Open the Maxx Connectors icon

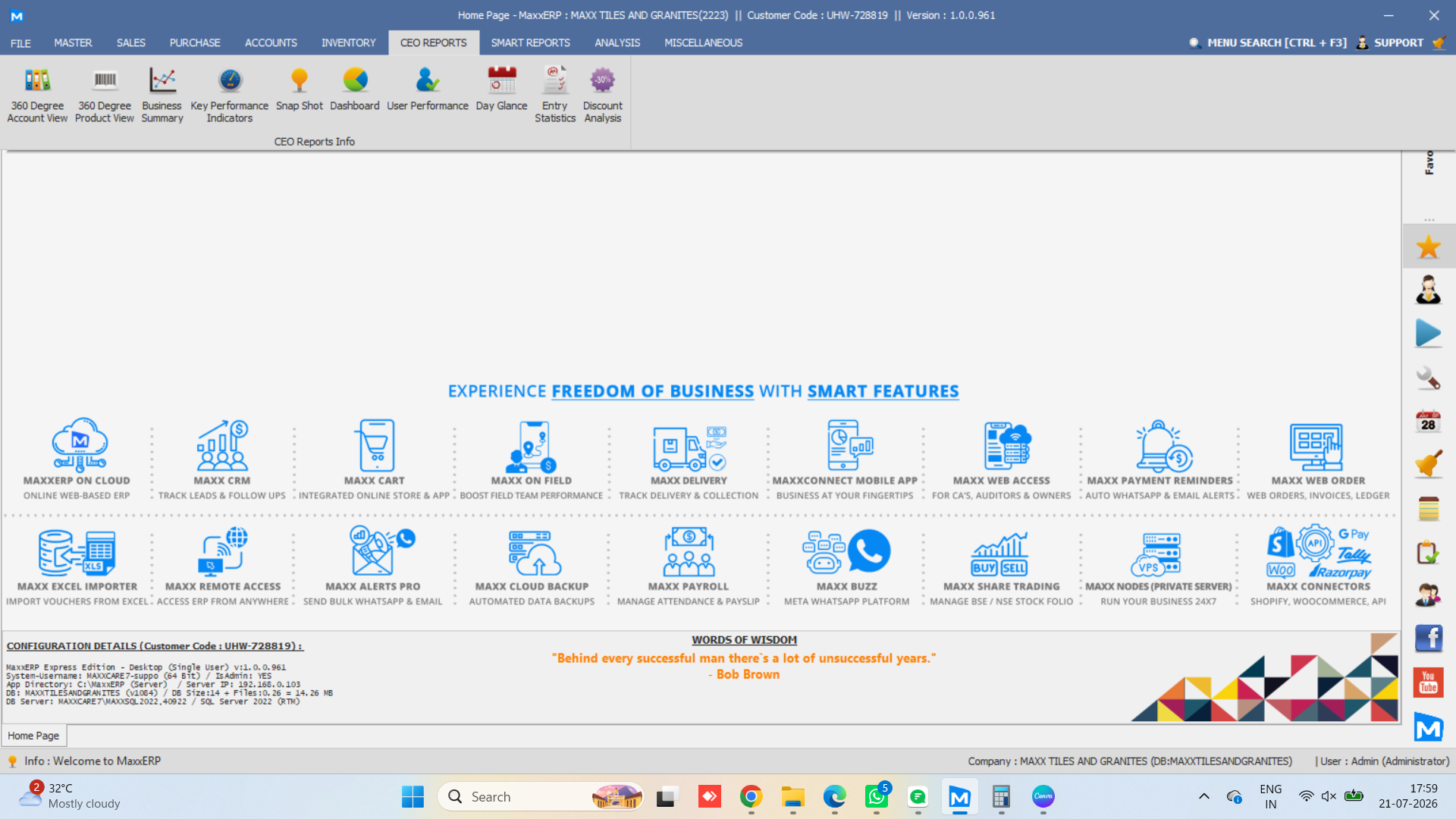click(1319, 551)
